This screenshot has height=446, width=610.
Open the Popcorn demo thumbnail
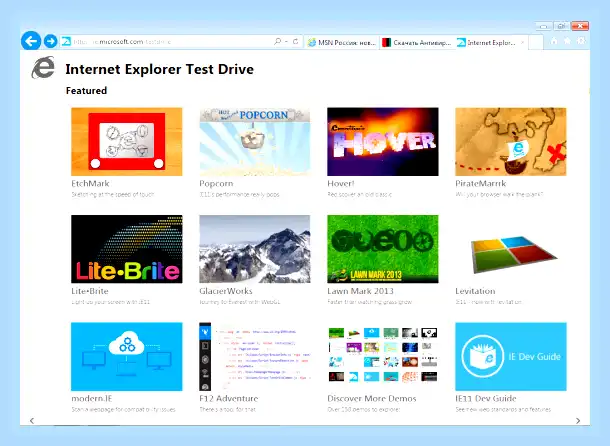click(255, 142)
